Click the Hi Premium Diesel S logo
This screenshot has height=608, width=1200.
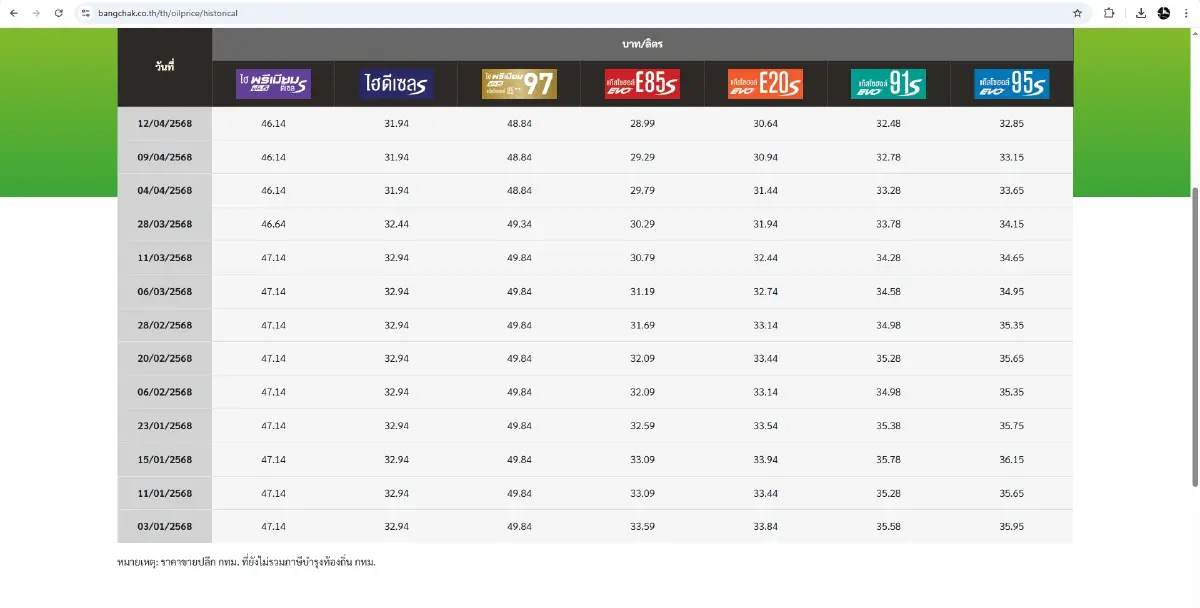point(273,84)
